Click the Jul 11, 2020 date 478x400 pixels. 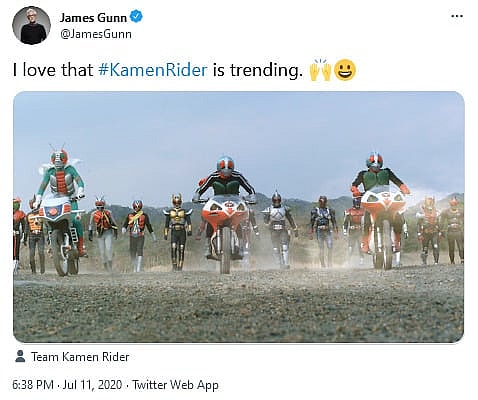click(92, 385)
